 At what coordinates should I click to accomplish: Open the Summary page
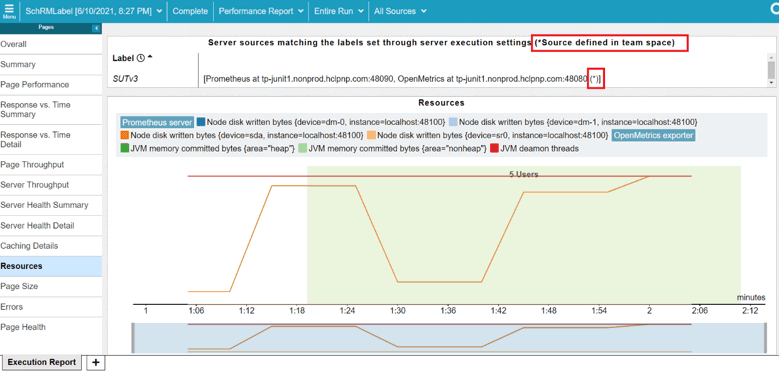(x=51, y=65)
